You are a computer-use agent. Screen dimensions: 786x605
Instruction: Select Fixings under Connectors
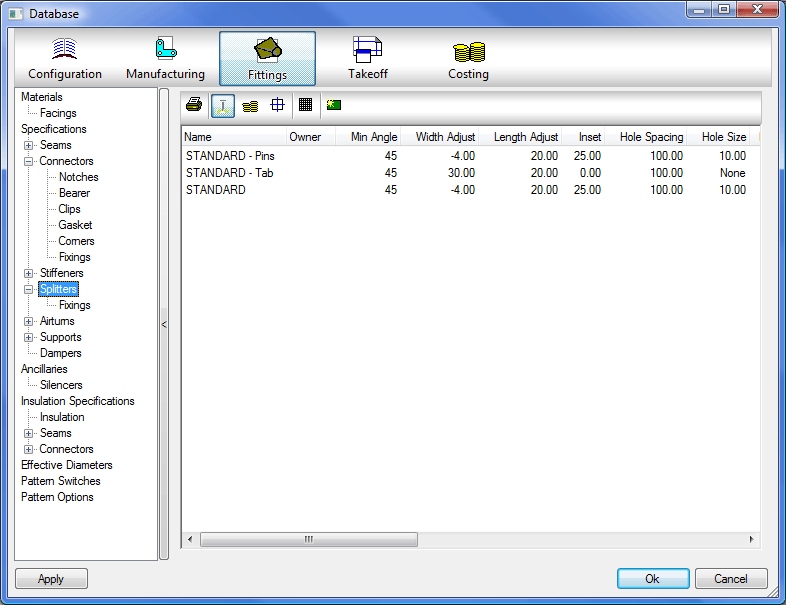75,257
